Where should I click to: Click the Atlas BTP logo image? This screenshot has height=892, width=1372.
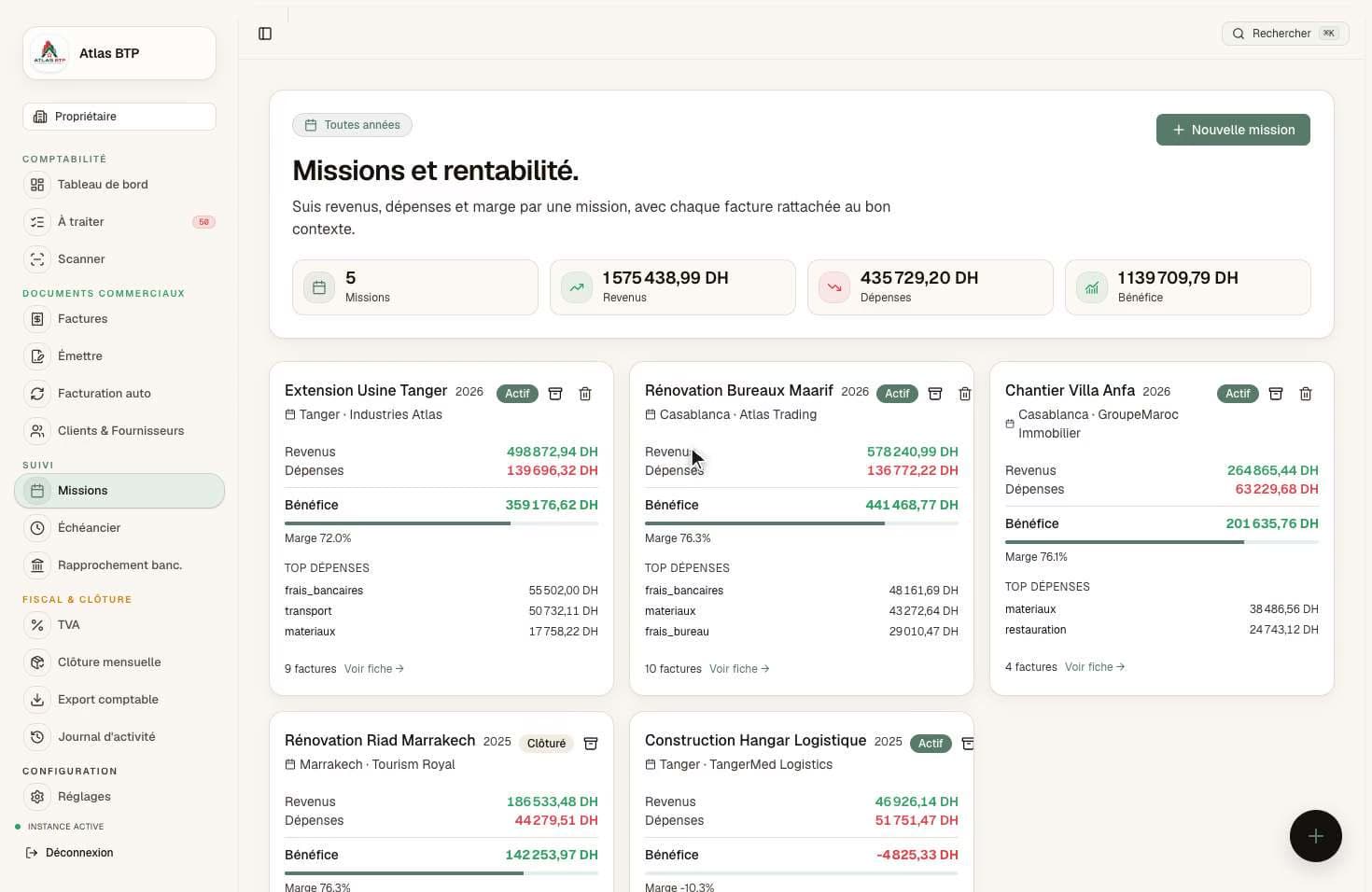[49, 53]
